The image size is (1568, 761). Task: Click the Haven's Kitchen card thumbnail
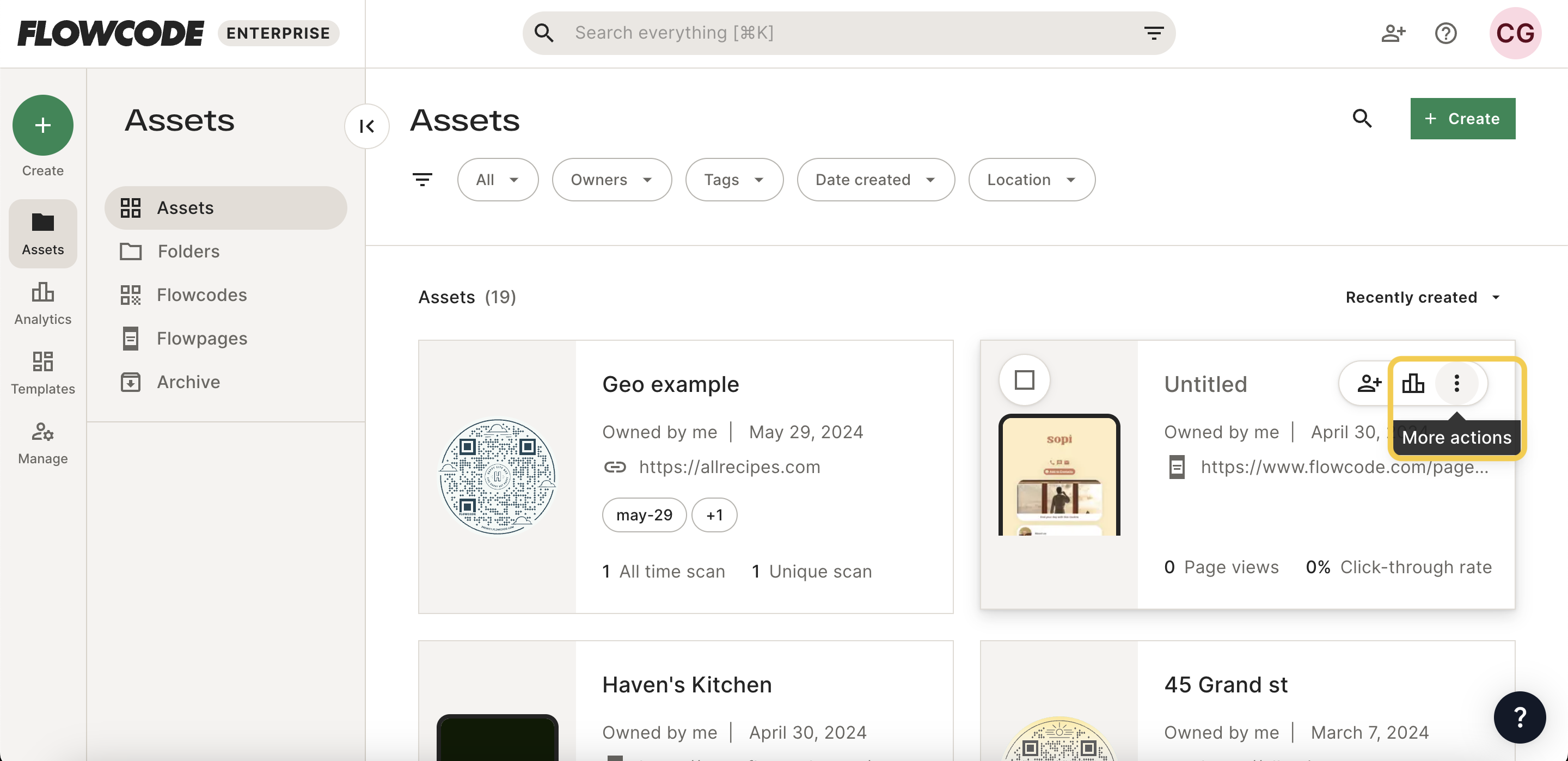(x=497, y=737)
